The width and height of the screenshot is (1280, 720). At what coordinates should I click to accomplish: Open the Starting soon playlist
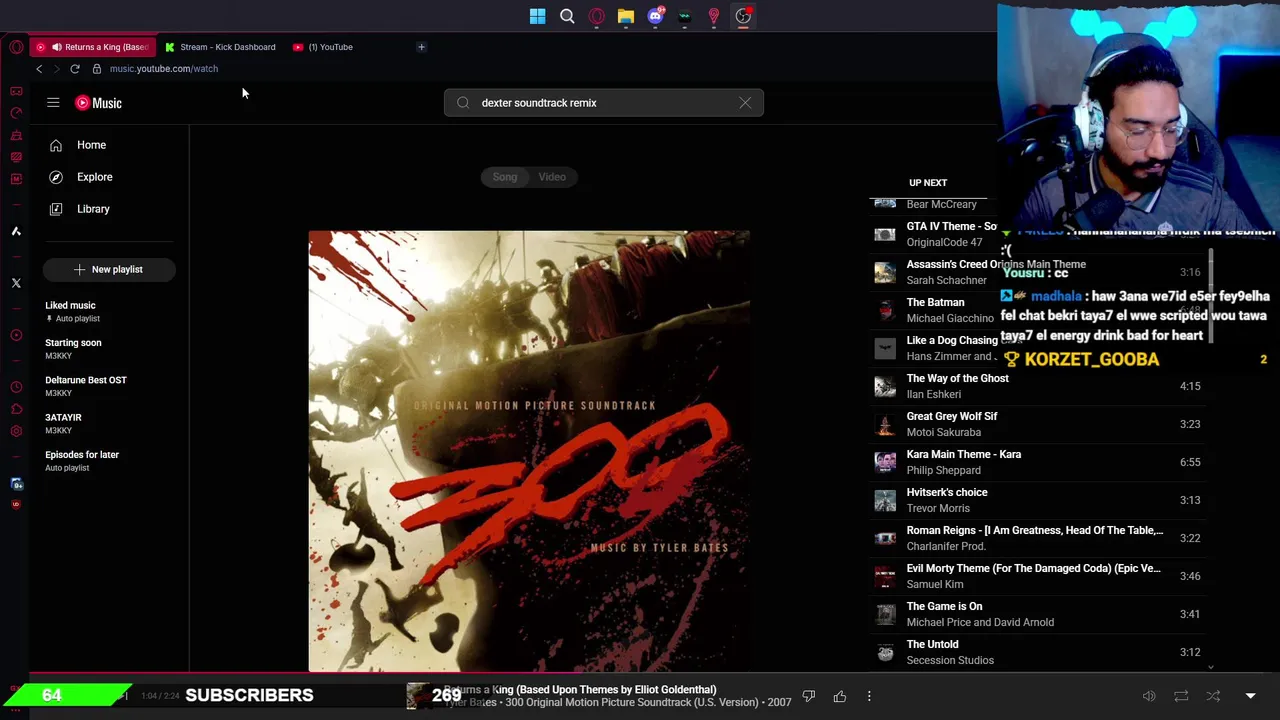pos(109,349)
